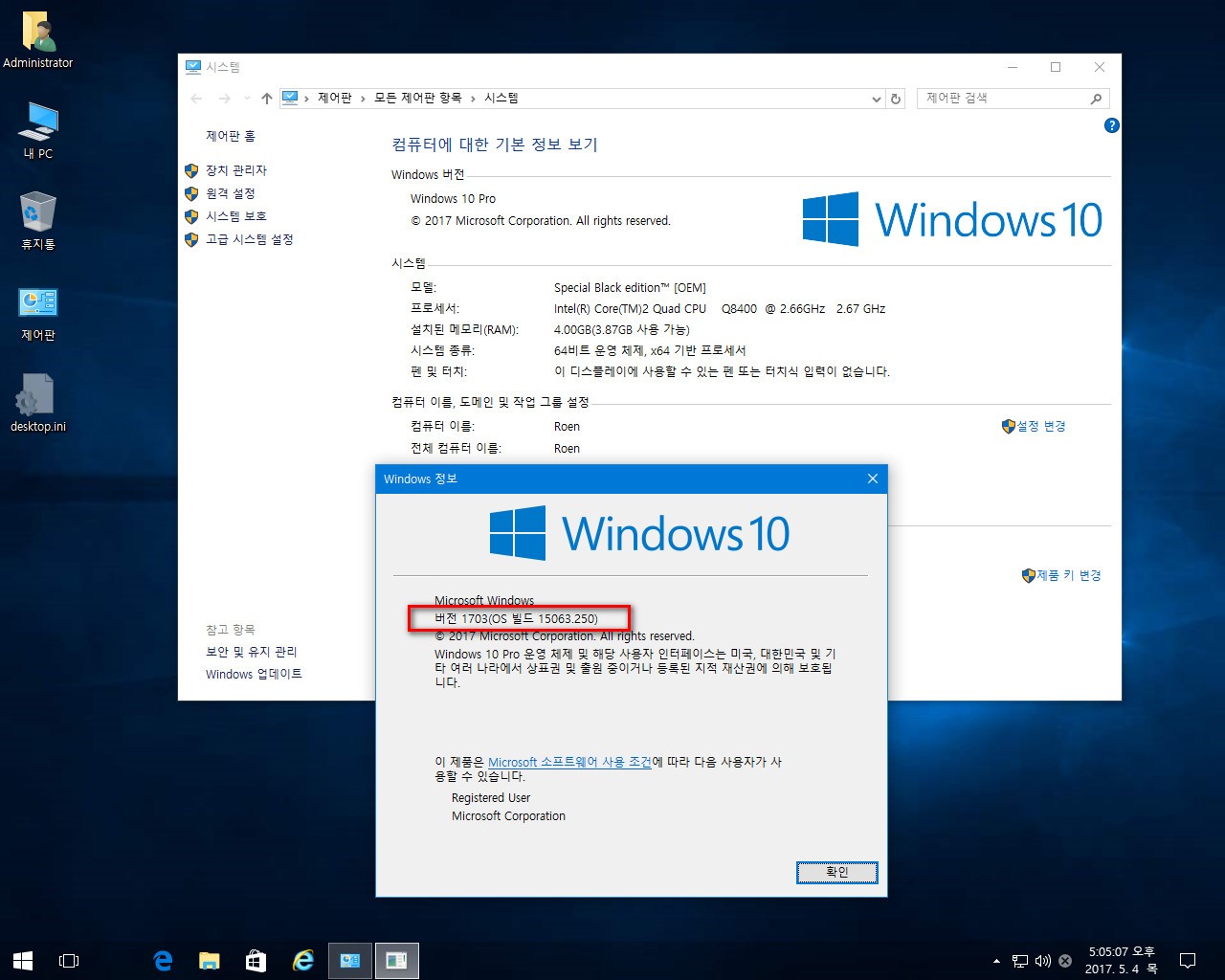Click the Special Black edition model text
This screenshot has width=1225, height=980.
coord(630,287)
